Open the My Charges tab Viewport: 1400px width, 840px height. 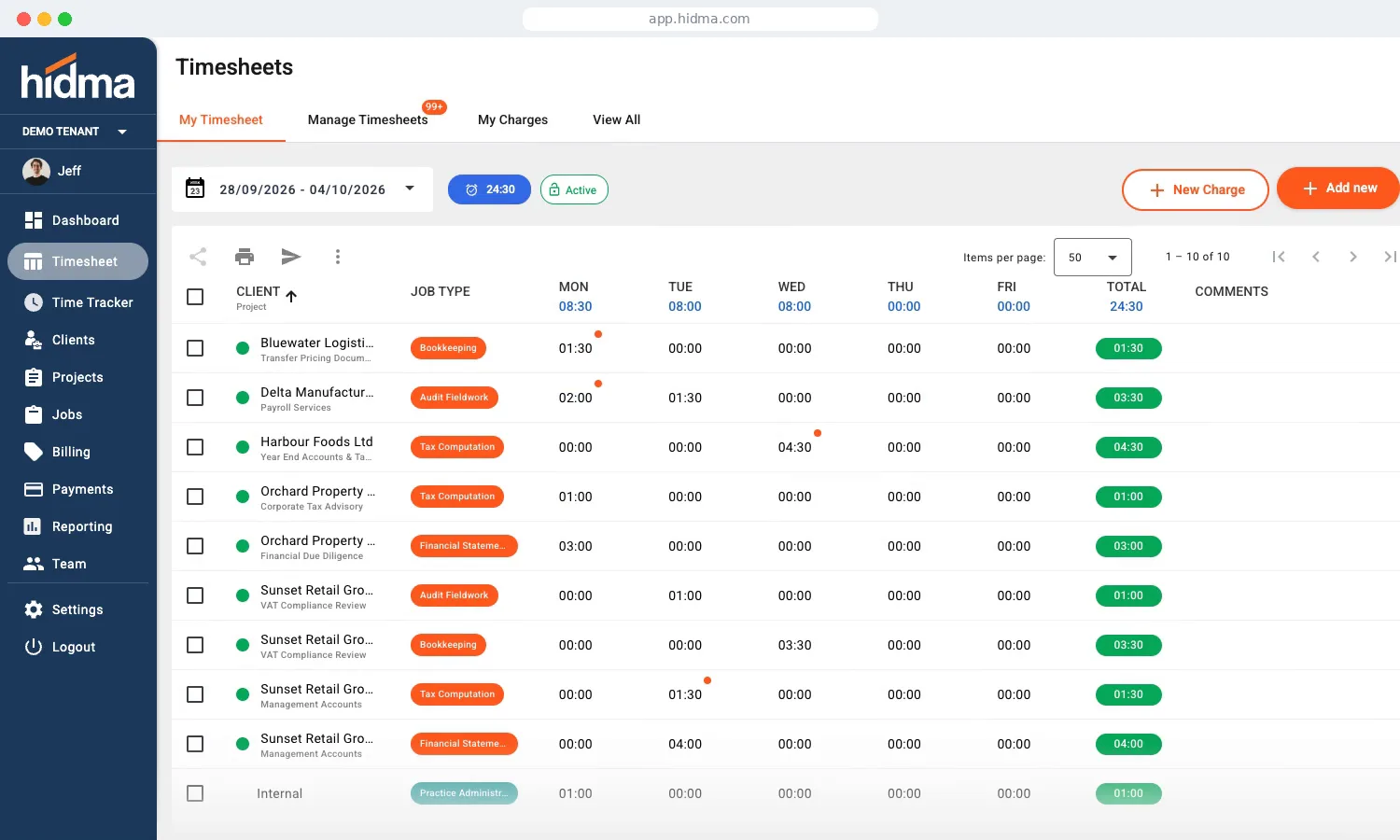[512, 119]
